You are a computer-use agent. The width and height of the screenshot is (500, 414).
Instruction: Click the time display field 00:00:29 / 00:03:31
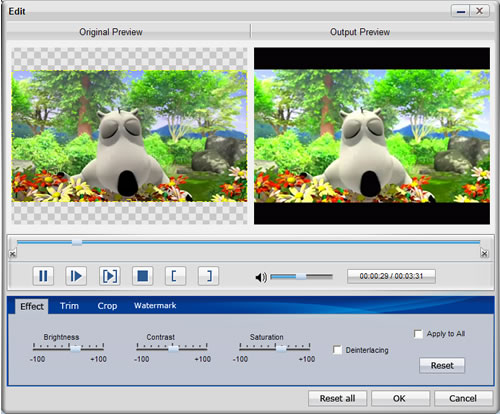[391, 276]
